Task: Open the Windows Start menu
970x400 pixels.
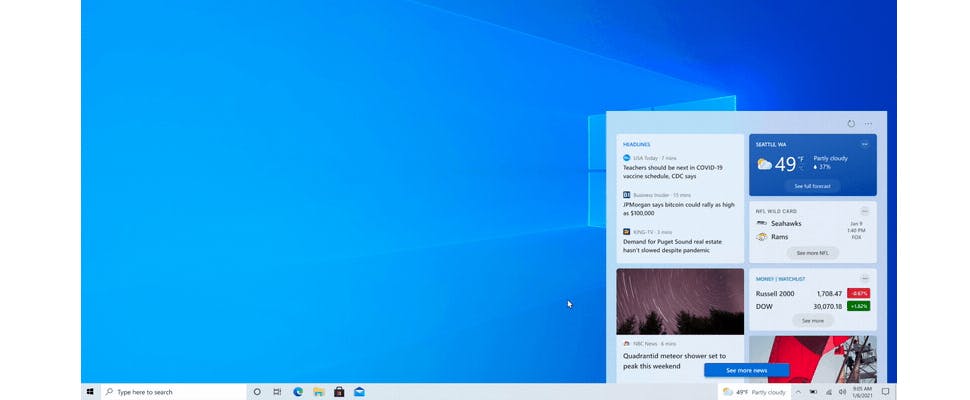Action: point(90,392)
